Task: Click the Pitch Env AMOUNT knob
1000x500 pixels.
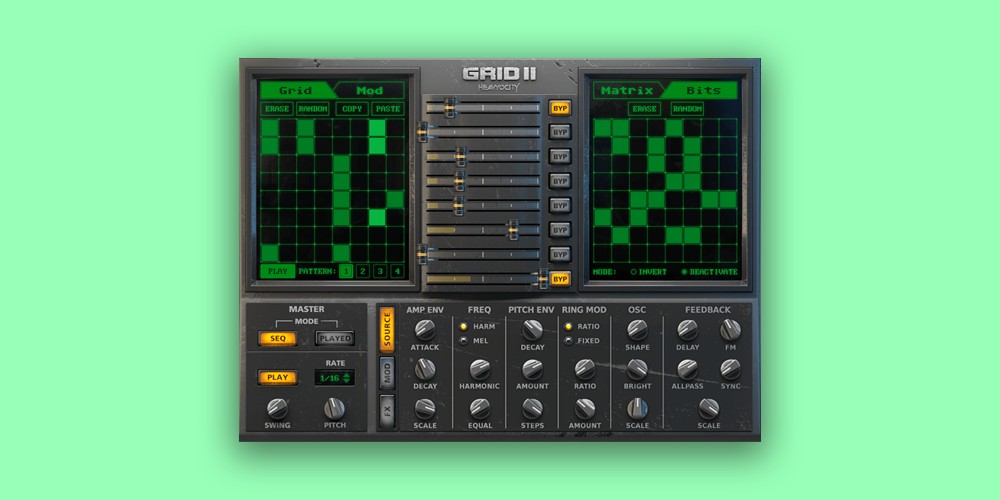Action: [x=533, y=369]
